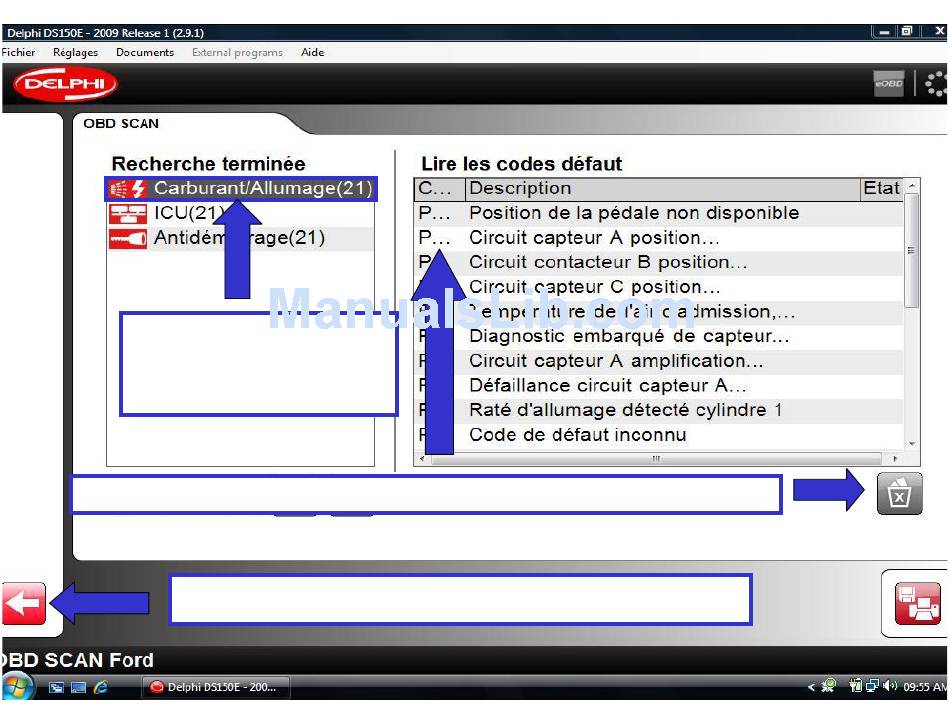950x725 pixels.
Task: Click the Etat column header
Action: [x=882, y=188]
